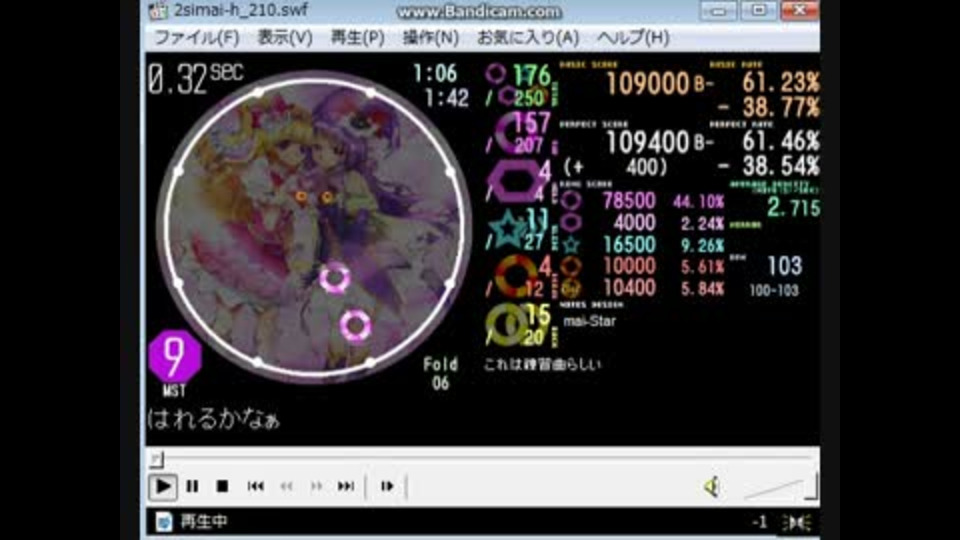Click the 61.46% perfect rate value
This screenshot has width=960, height=540.
pos(781,141)
